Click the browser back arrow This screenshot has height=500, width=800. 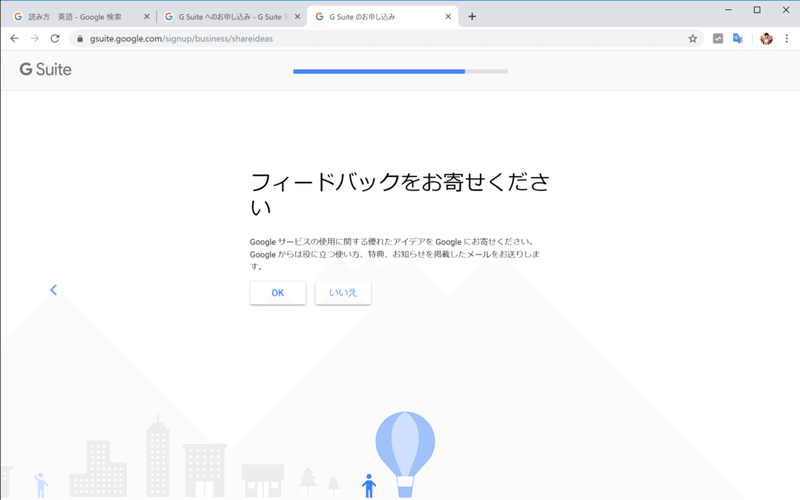click(x=14, y=38)
